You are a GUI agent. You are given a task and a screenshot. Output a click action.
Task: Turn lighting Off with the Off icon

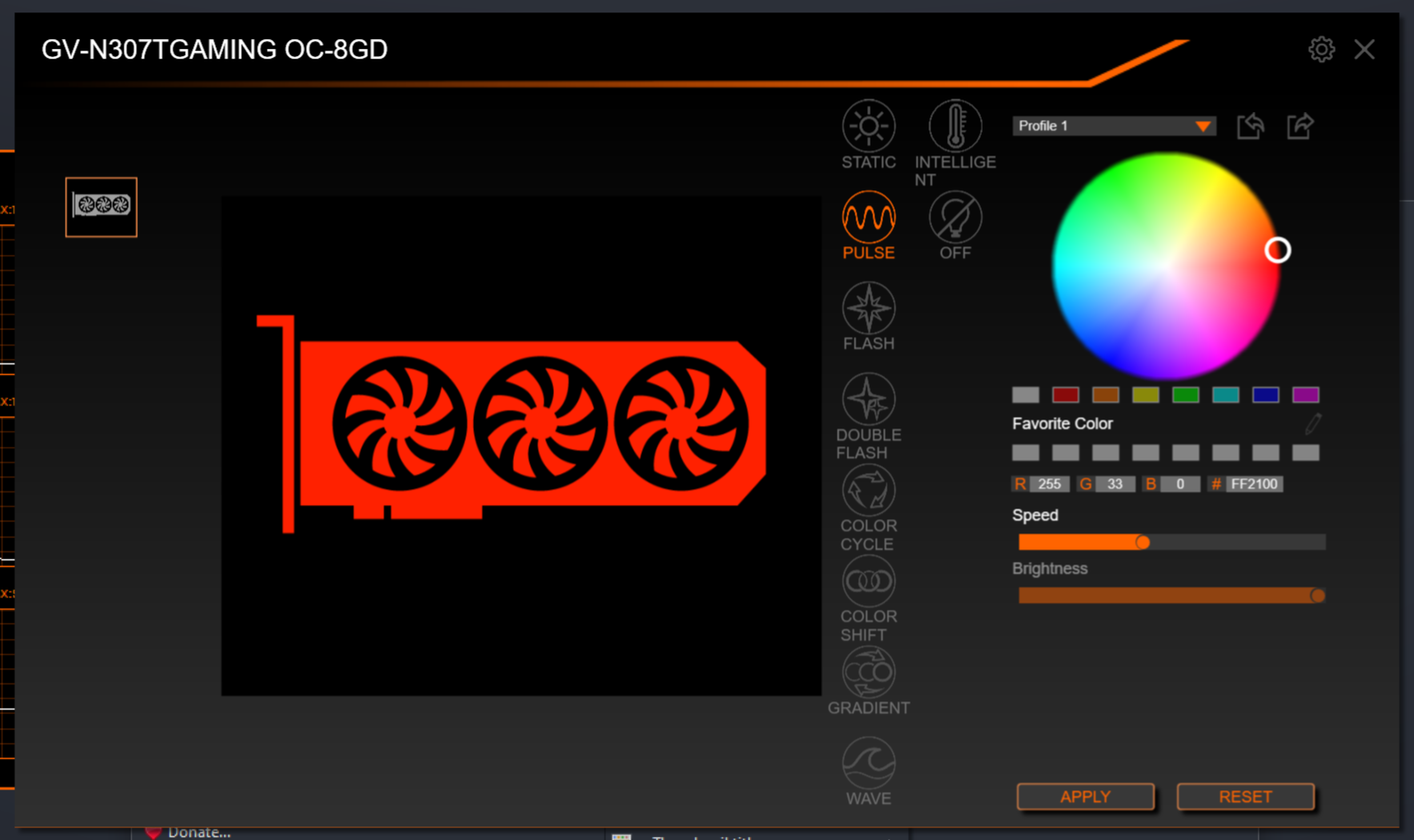click(955, 217)
